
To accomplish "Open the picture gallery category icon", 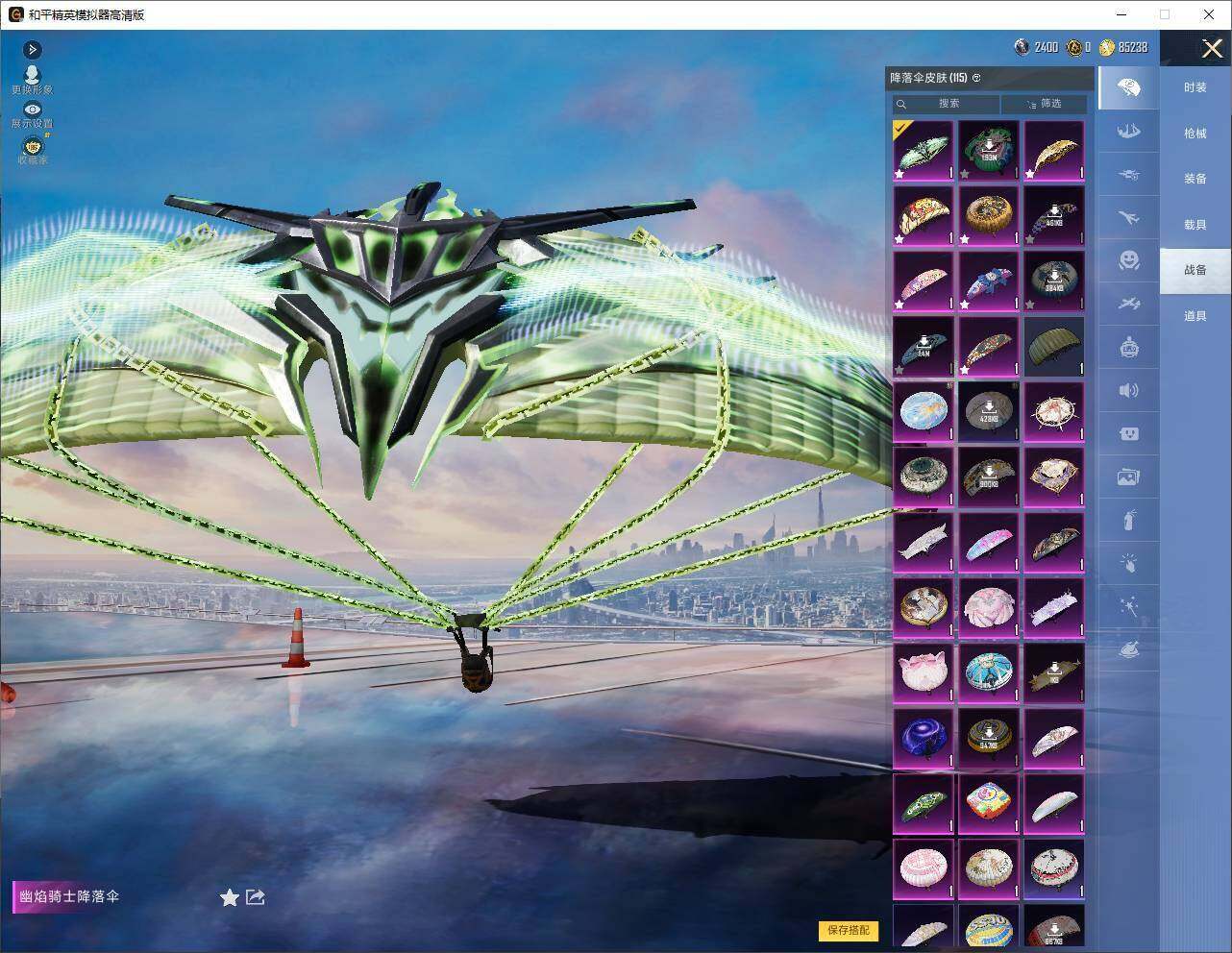I will click(1128, 476).
